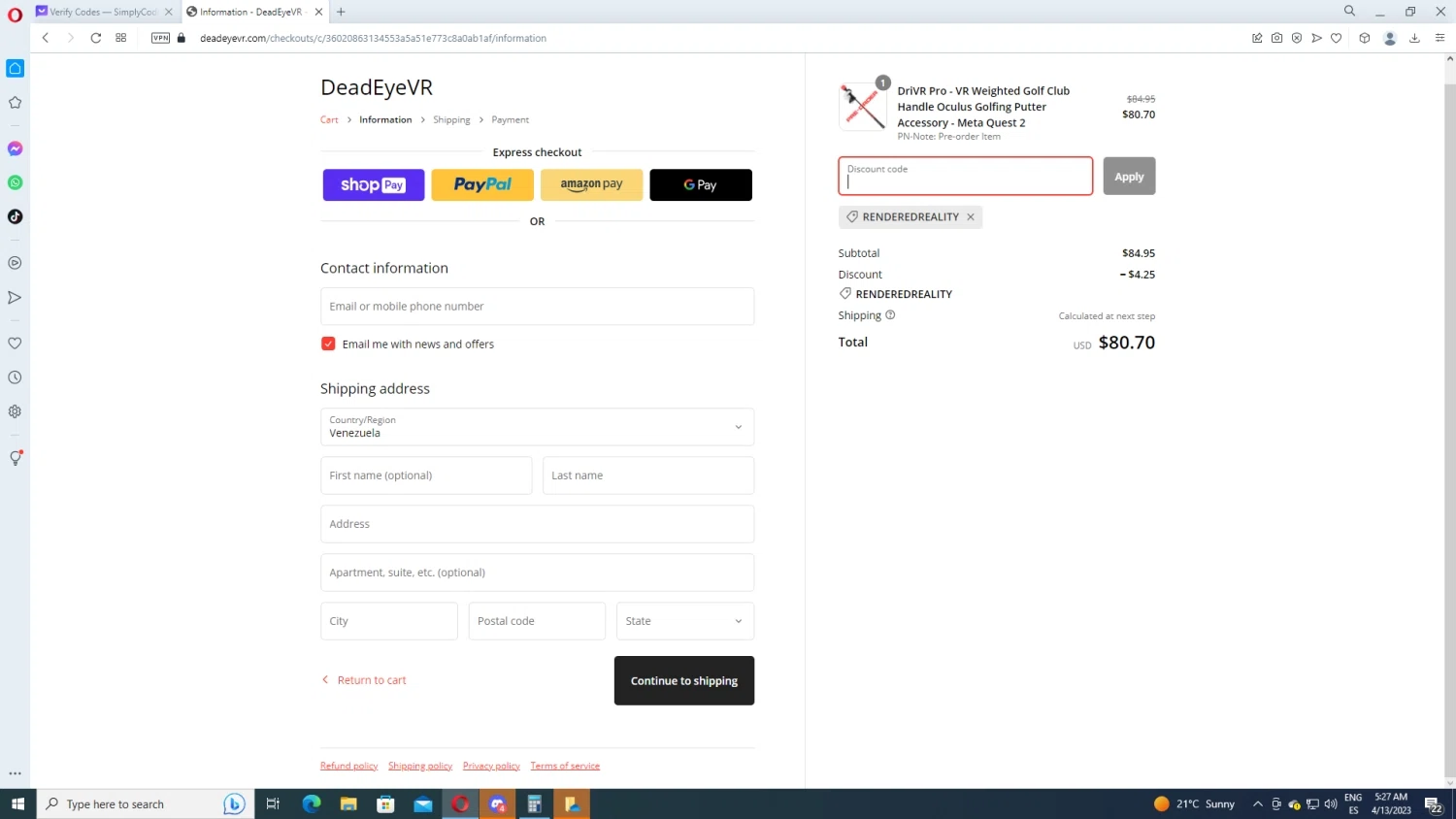Screen dimensions: 1456x819
Task: Toggle VPN badge in address bar
Action: (x=161, y=38)
